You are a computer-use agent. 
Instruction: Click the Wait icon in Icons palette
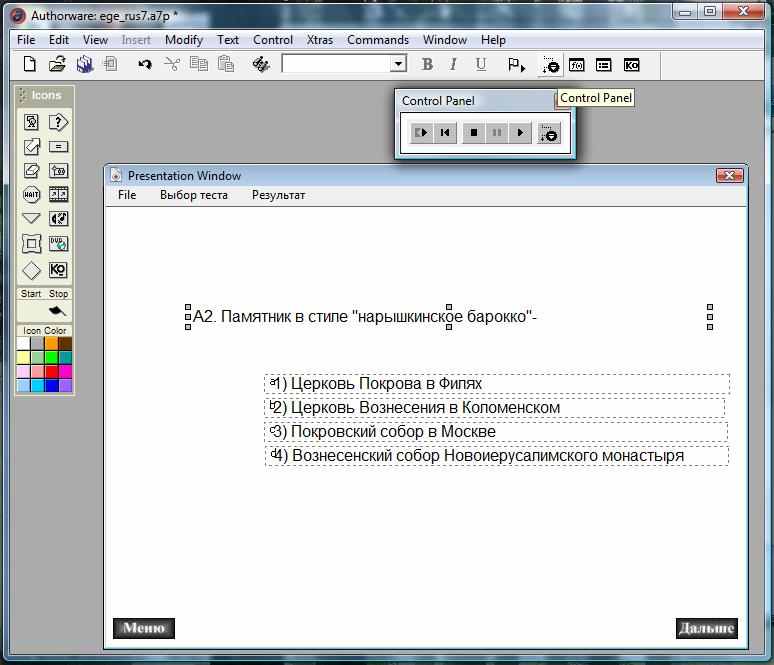32,195
